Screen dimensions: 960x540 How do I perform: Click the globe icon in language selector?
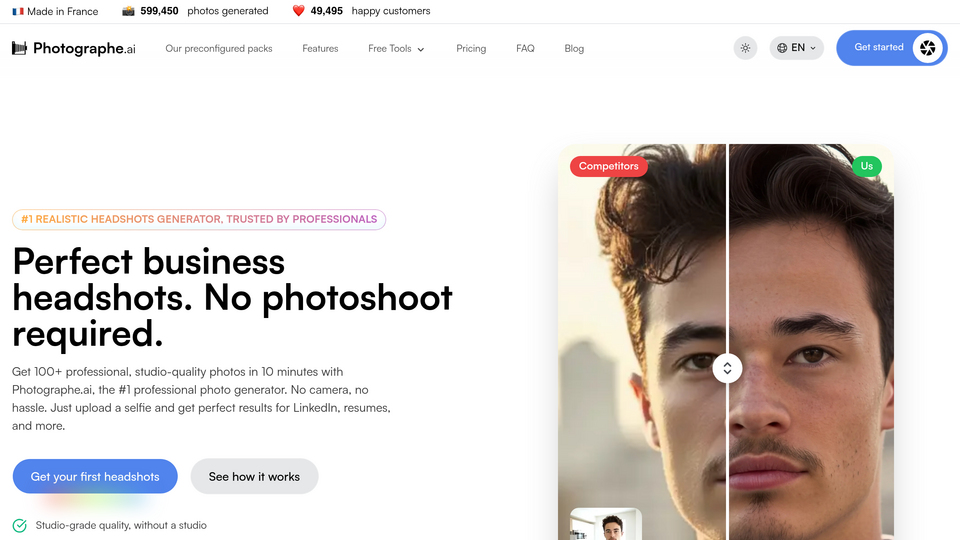pyautogui.click(x=782, y=48)
